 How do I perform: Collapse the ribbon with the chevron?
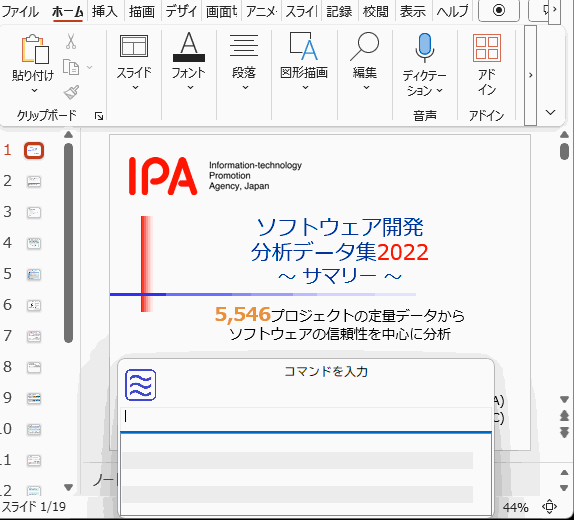[x=550, y=112]
